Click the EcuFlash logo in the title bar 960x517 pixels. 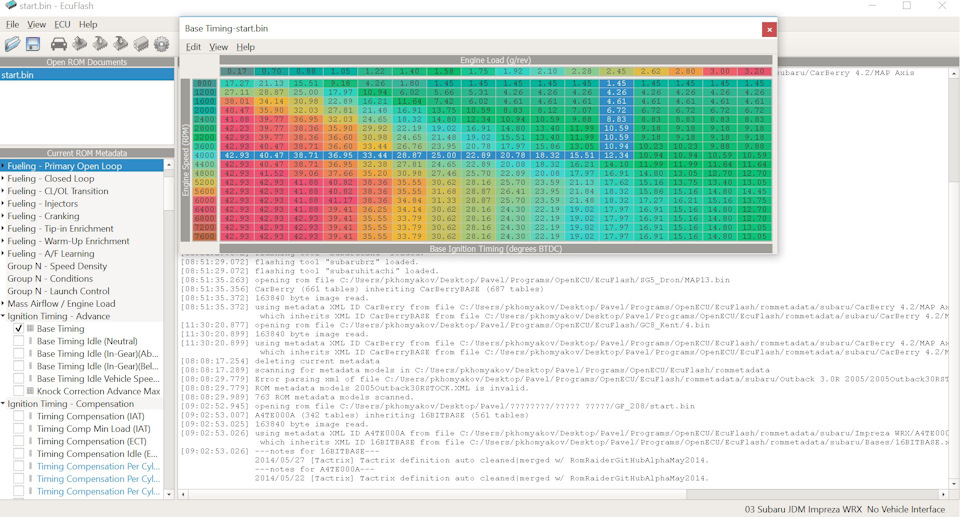click(9, 6)
